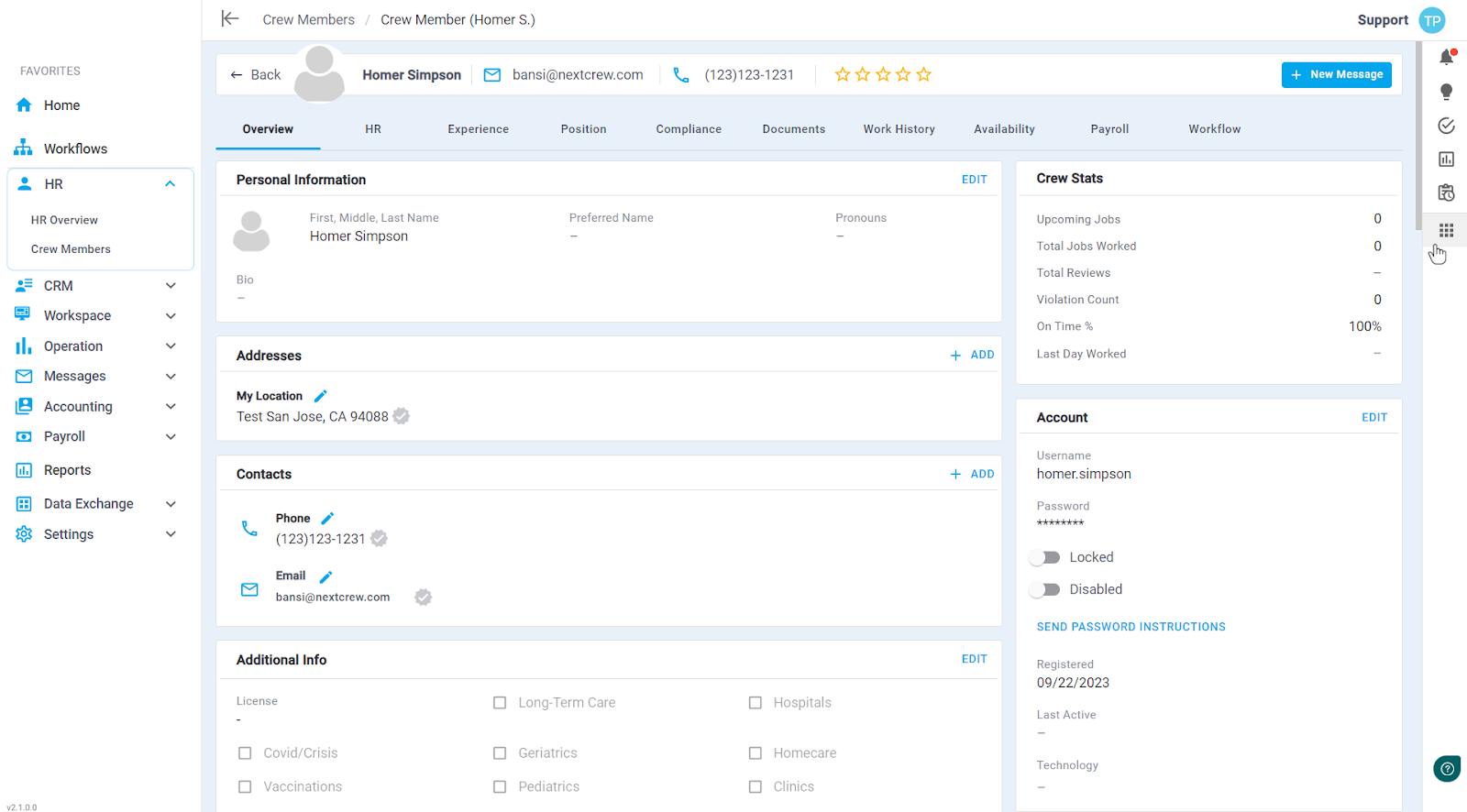Click the Crew Members breadcrumb link

click(x=308, y=19)
